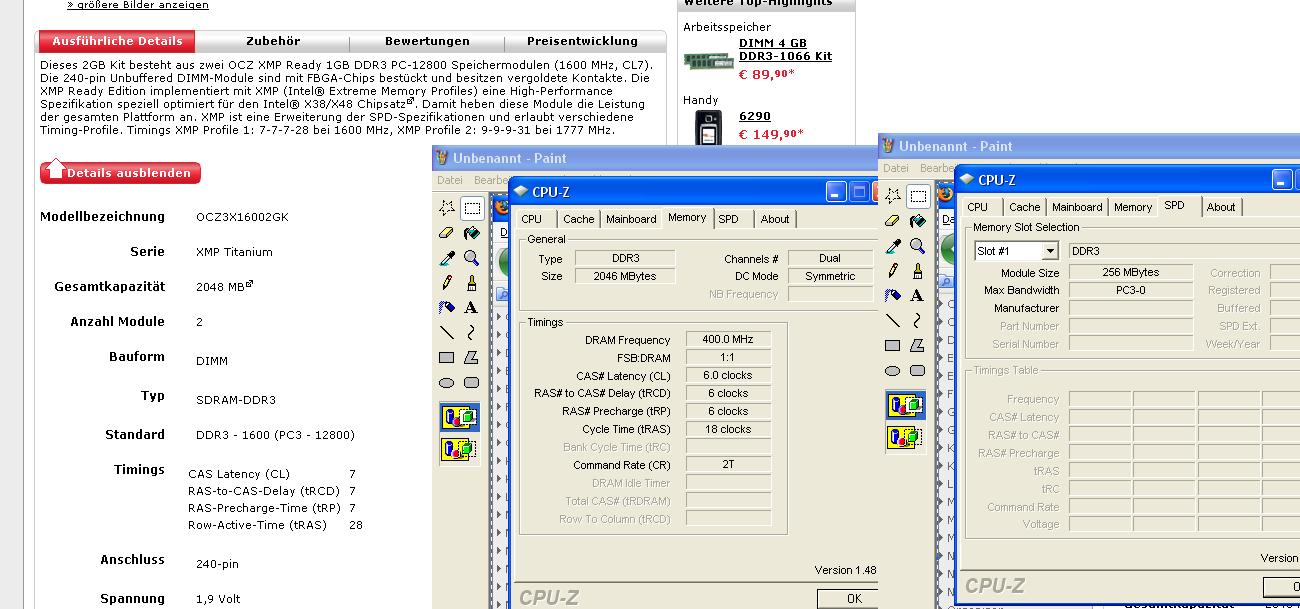This screenshot has width=1300, height=609.
Task: Pick Fill bucket tool in Paint beside CPU-Z Memory window
Action: click(471, 233)
